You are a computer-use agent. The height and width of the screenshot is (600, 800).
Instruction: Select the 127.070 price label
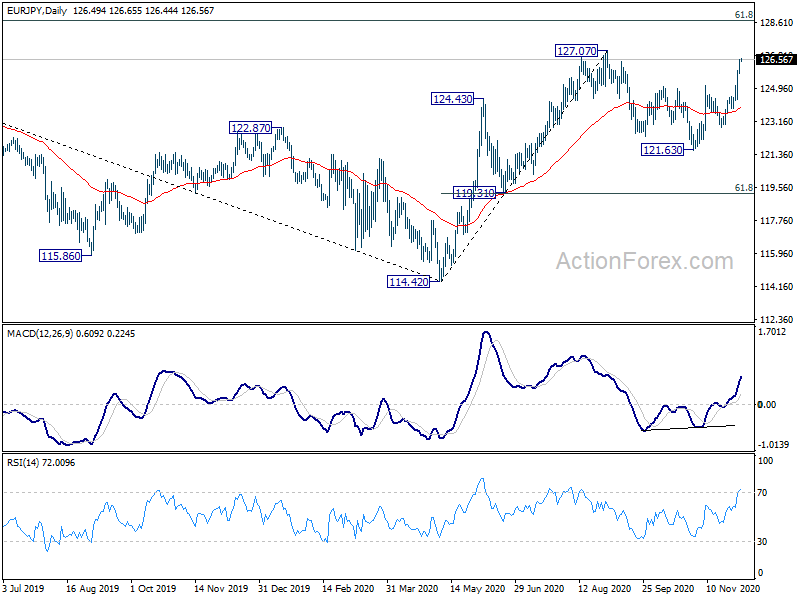coord(577,51)
